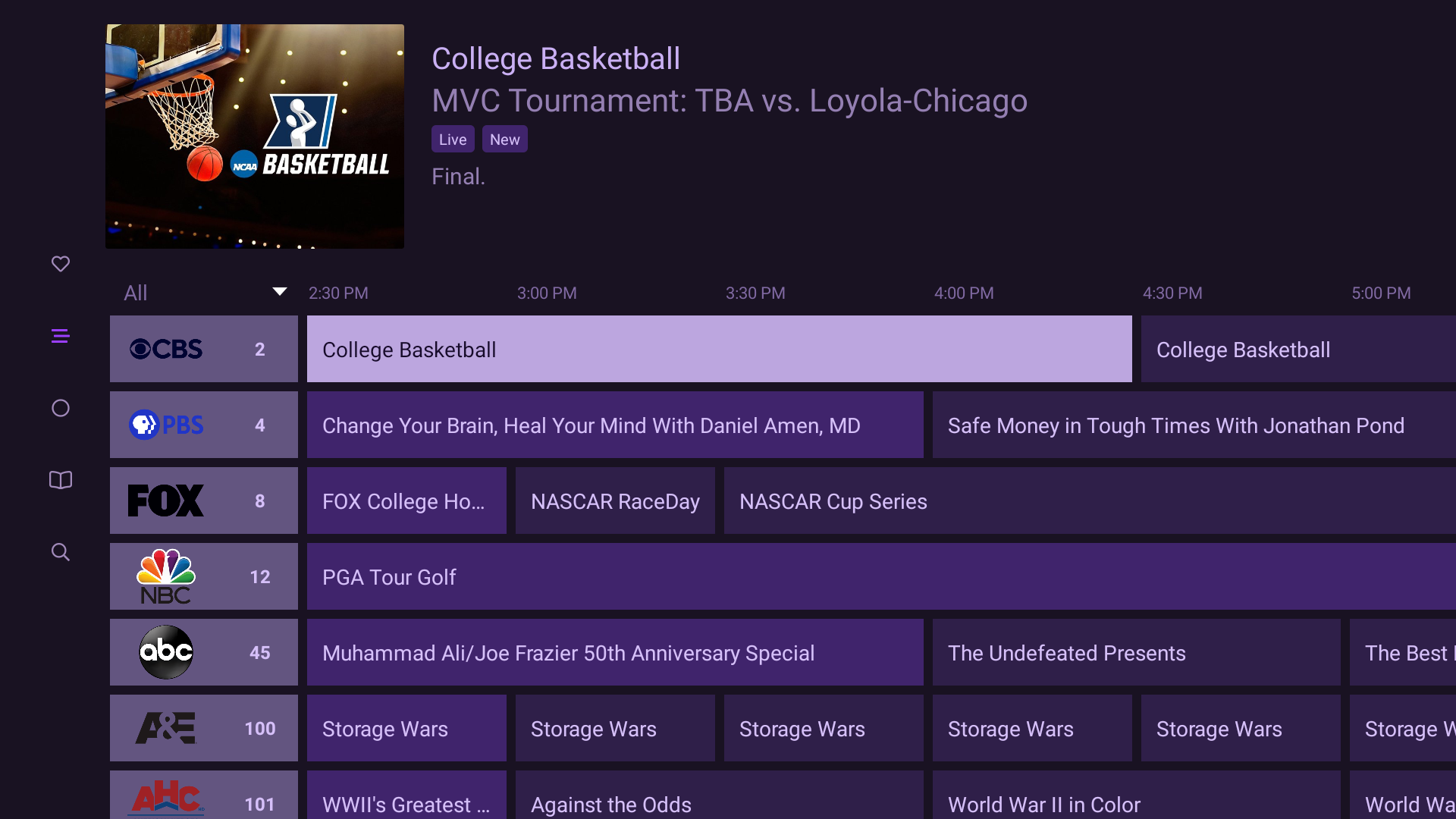Select the FOX channel 8 logo

[166, 500]
